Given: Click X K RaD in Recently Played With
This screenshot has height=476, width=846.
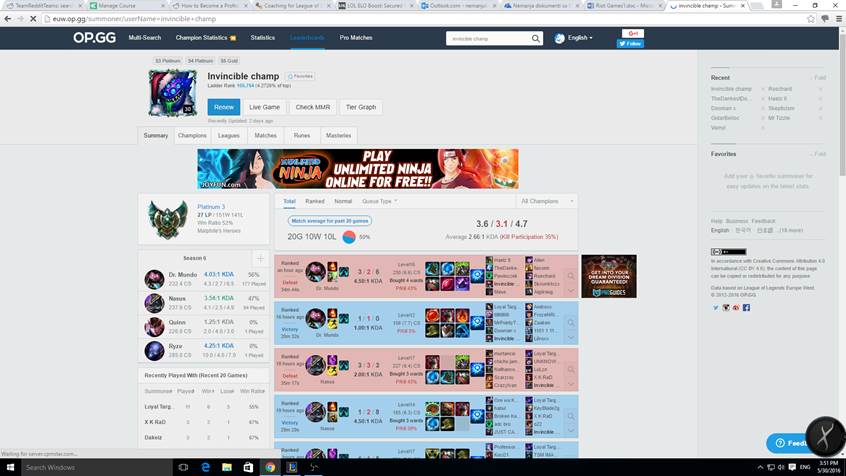Looking at the screenshot, I should click(155, 422).
